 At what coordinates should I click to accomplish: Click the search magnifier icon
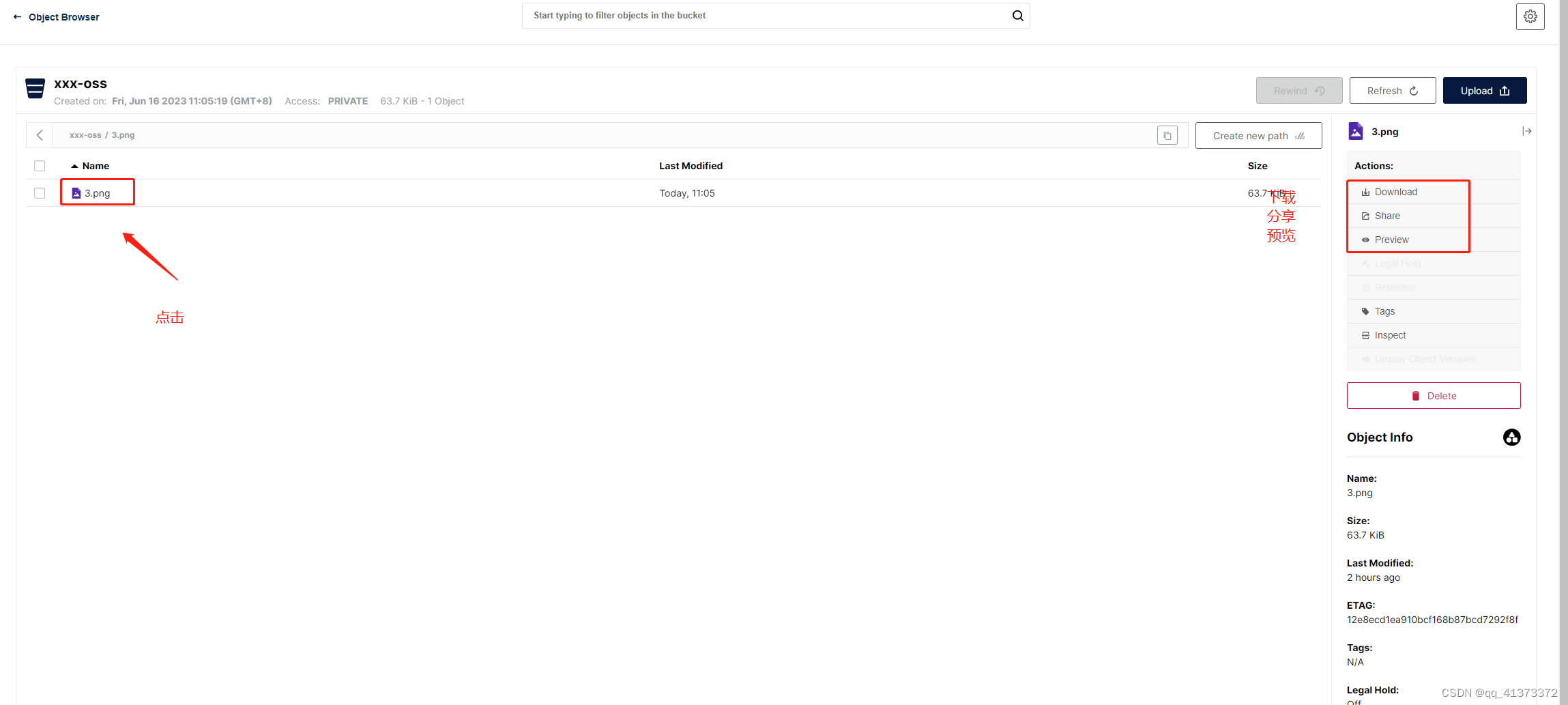1017,16
